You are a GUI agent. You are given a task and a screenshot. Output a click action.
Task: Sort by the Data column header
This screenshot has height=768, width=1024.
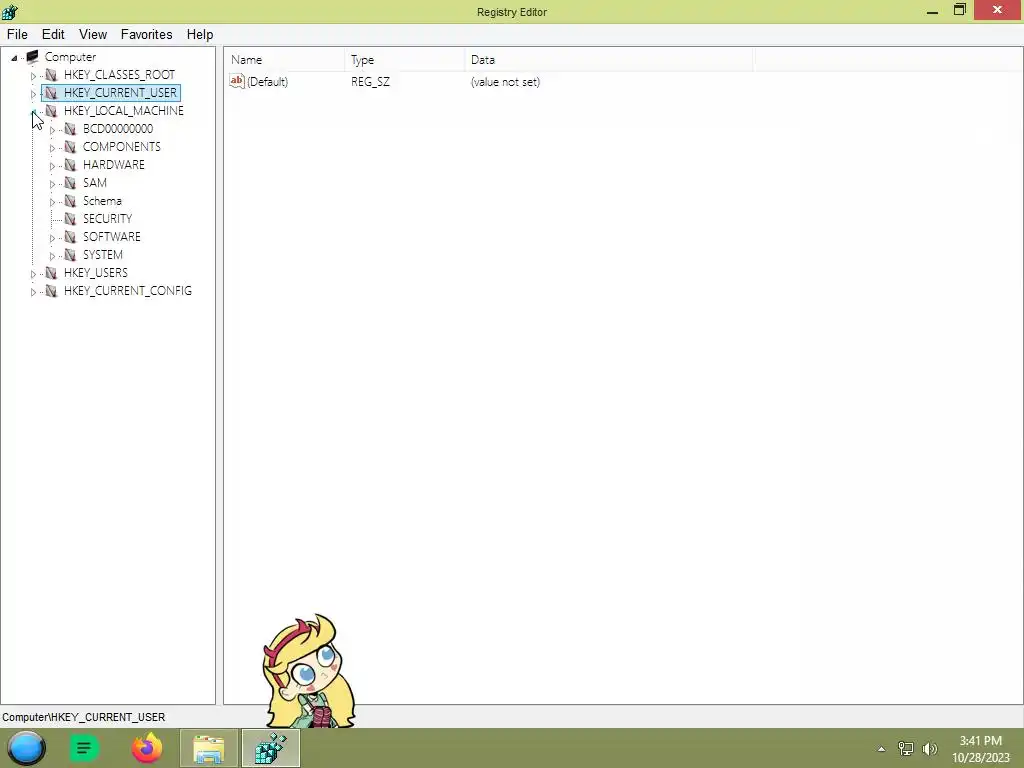[609, 59]
